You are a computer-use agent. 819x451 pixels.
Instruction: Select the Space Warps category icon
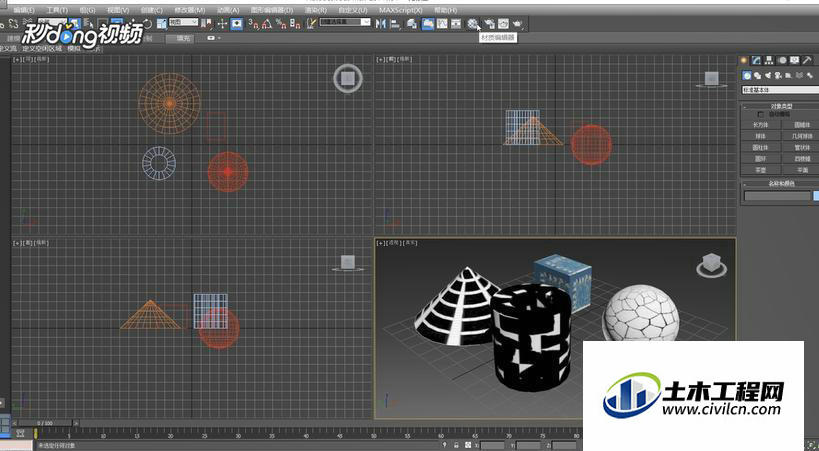[799, 76]
